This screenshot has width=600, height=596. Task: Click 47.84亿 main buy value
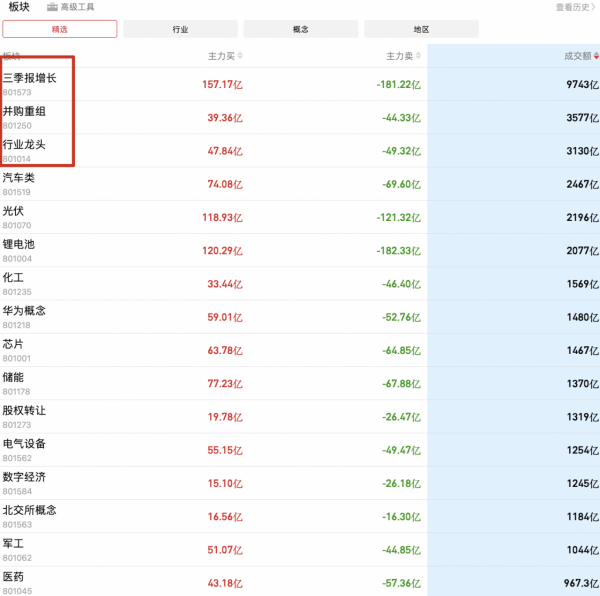coord(225,151)
